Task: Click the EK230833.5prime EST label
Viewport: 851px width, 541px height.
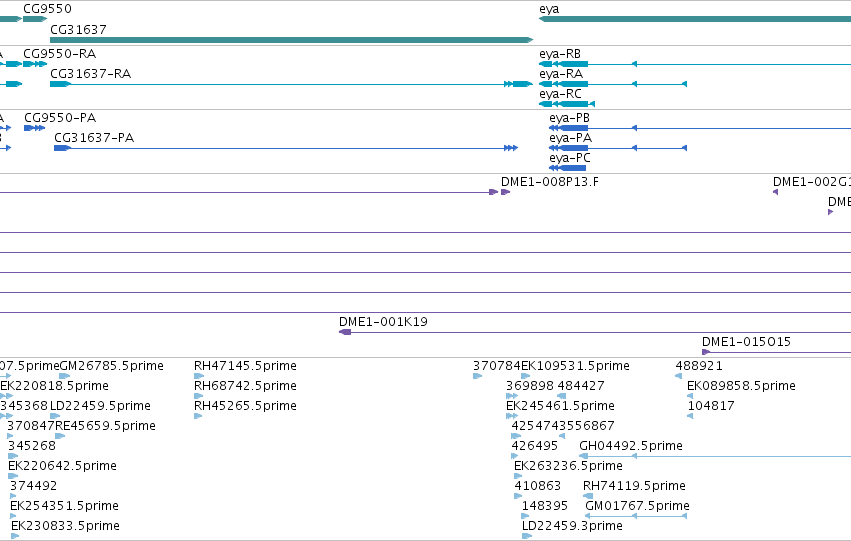Action: [65, 526]
